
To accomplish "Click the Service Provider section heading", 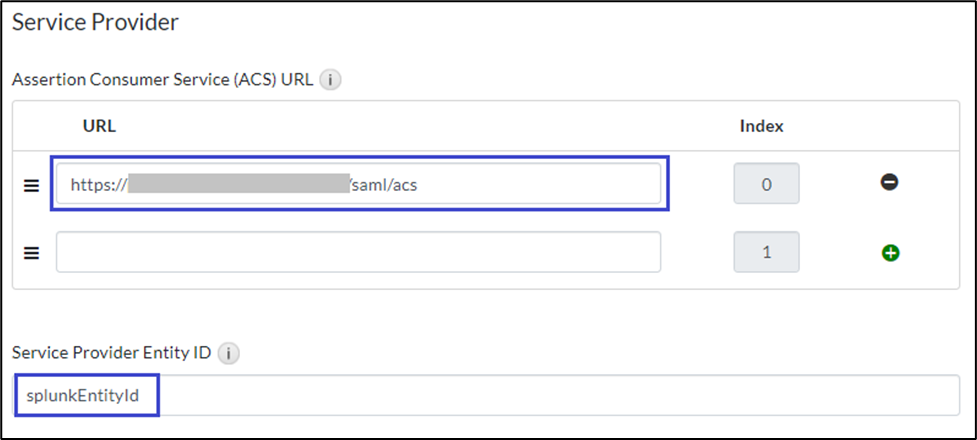I will point(95,23).
